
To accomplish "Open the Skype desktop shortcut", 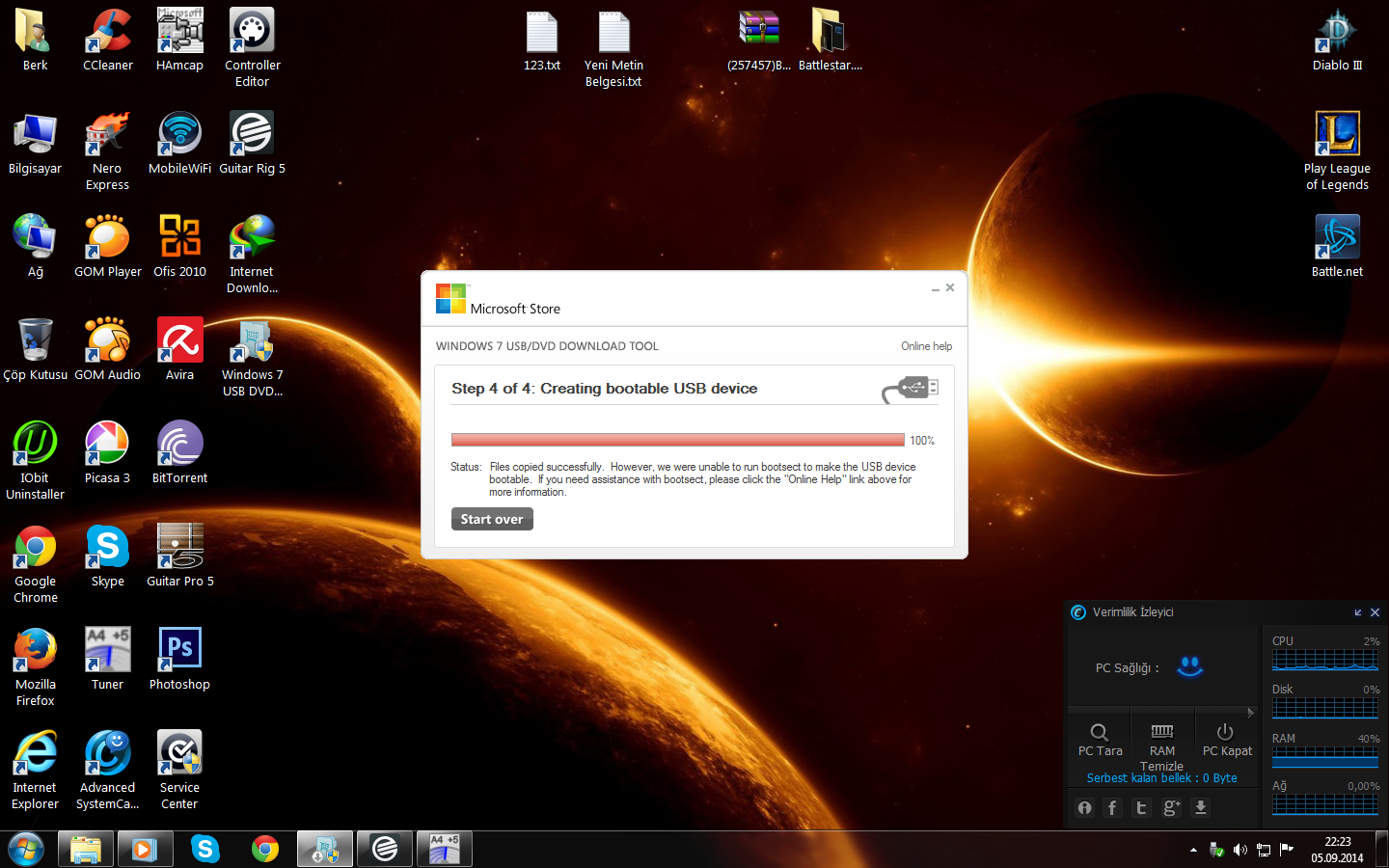I will (107, 556).
